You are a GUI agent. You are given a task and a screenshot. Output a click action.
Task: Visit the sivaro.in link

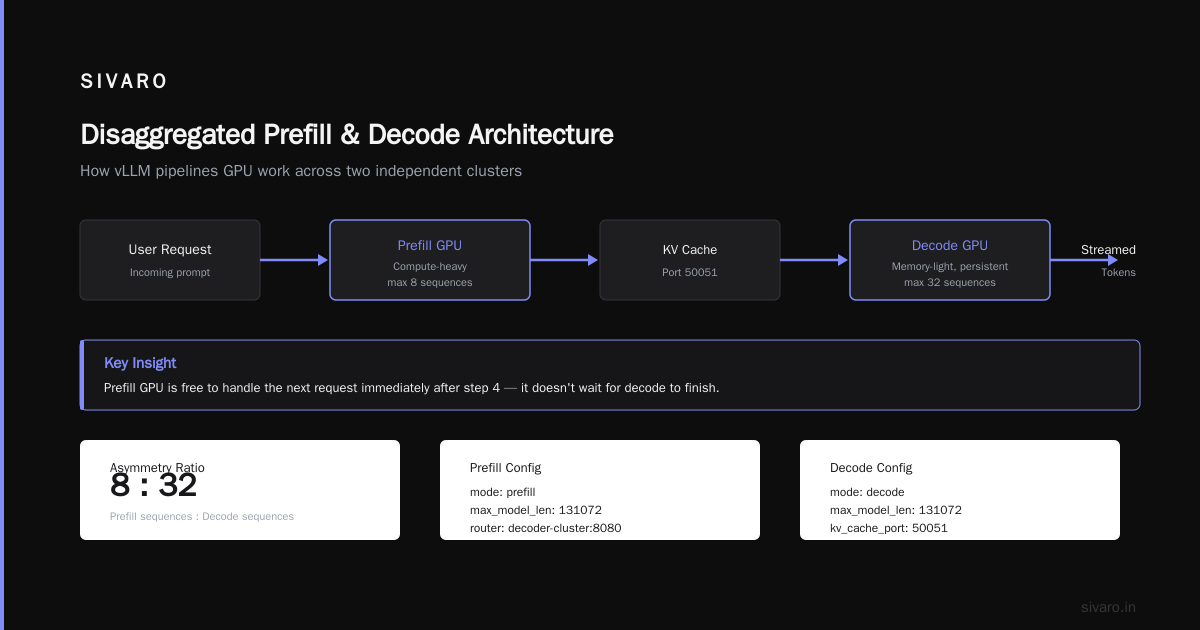[1109, 607]
